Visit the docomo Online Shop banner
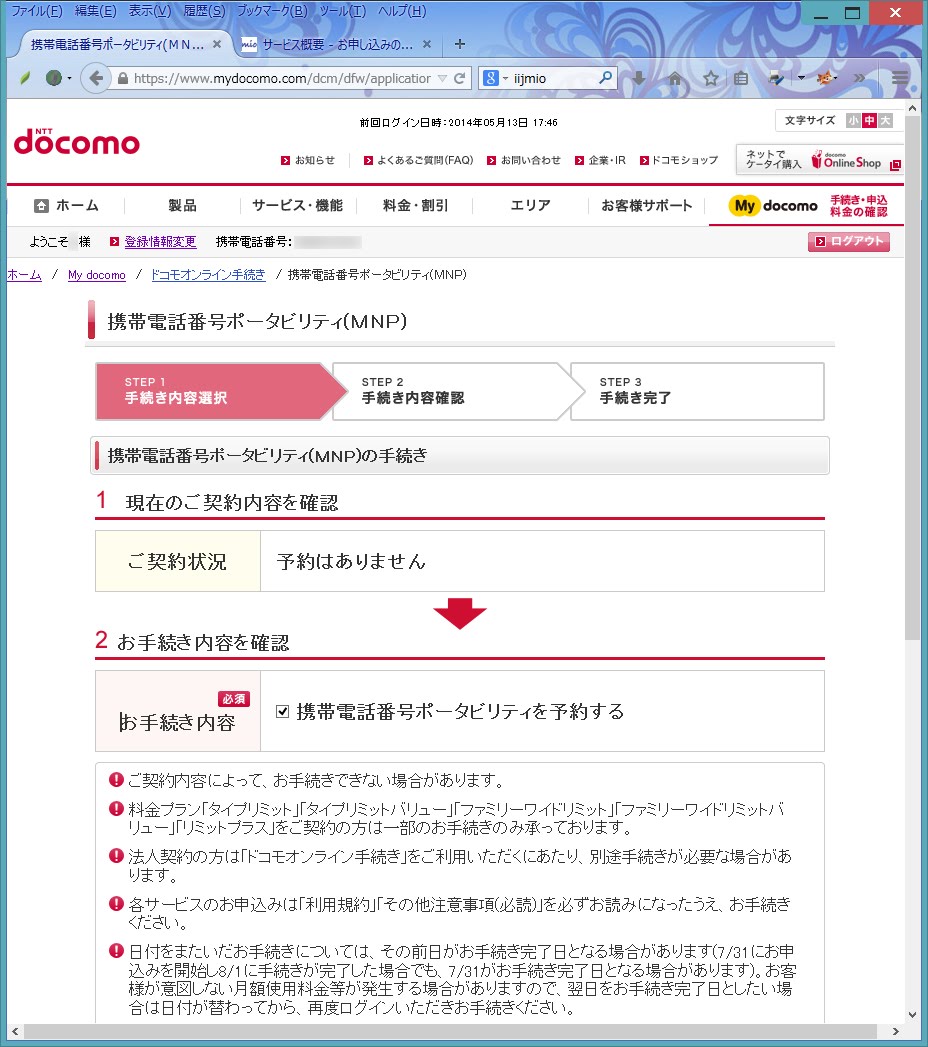Image resolution: width=928 pixels, height=1047 pixels. tap(819, 160)
